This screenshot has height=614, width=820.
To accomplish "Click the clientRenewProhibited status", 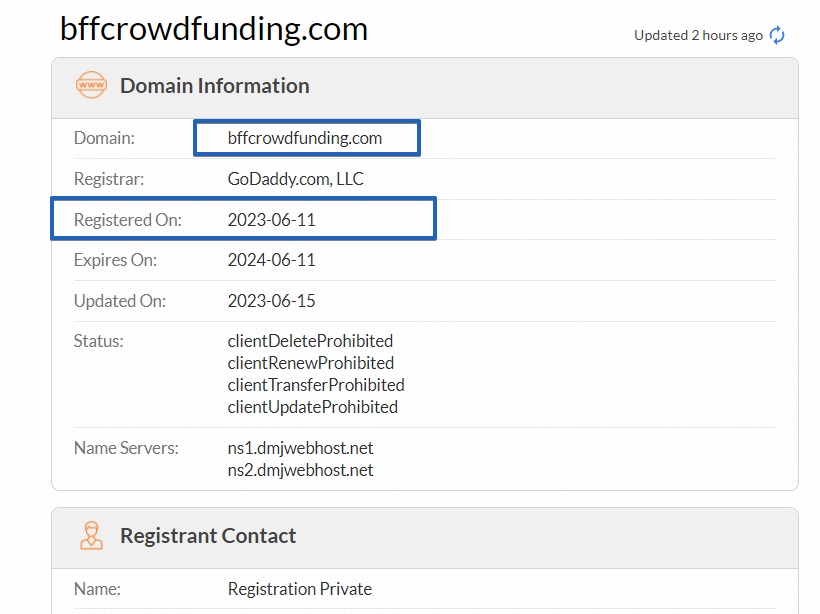I will (x=311, y=363).
